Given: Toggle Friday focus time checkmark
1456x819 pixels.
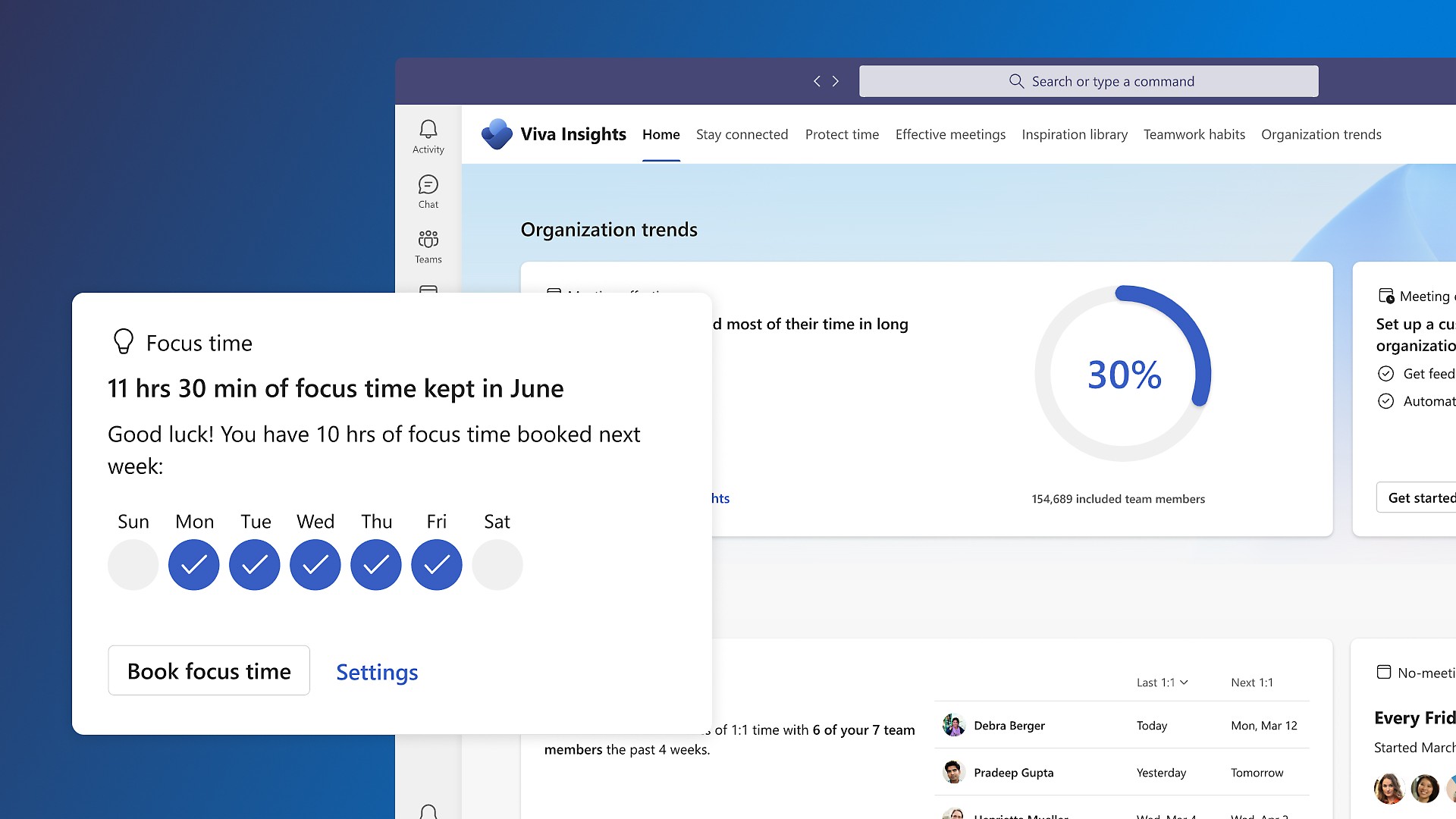Looking at the screenshot, I should click(437, 565).
